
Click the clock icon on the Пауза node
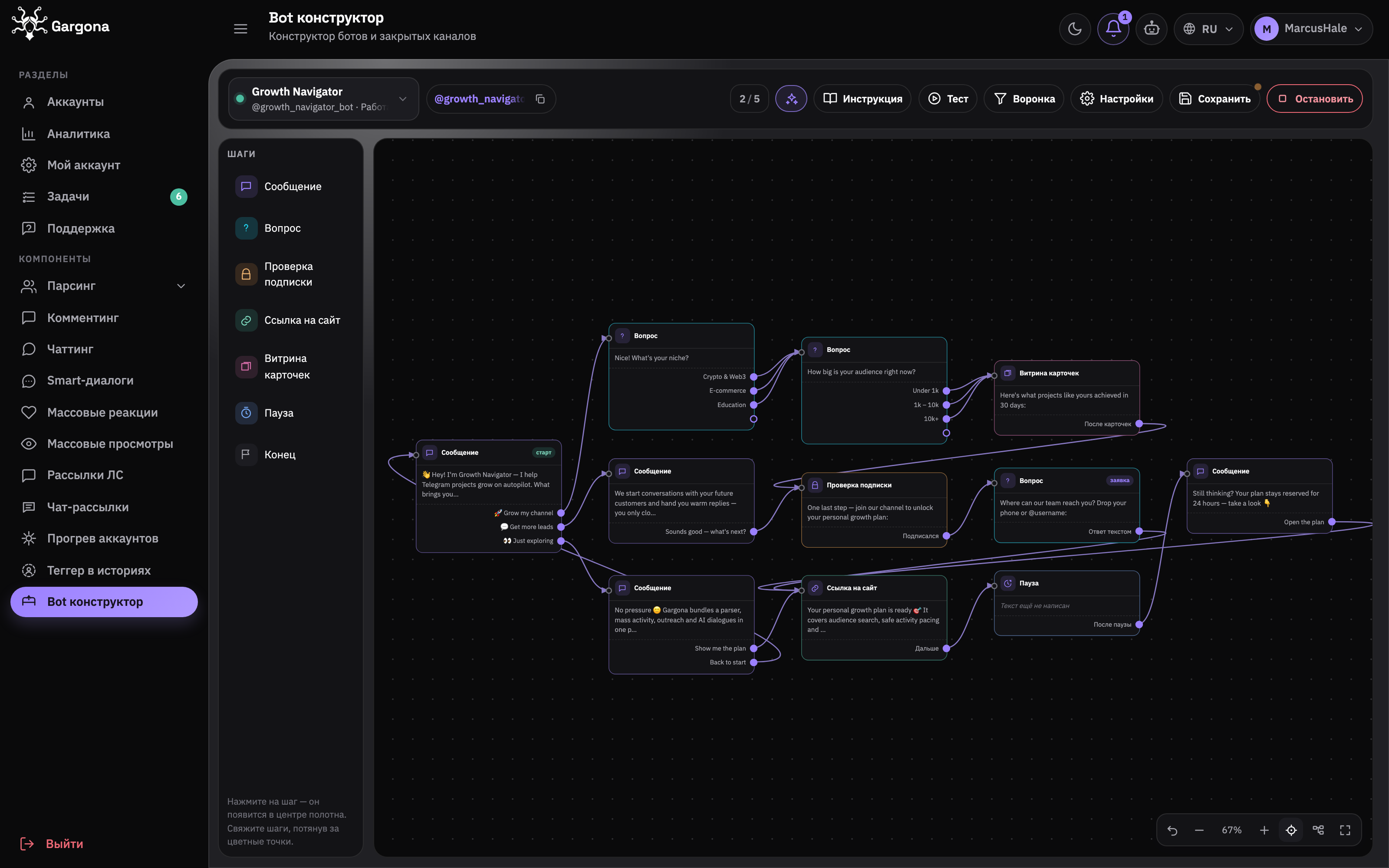(x=1007, y=583)
